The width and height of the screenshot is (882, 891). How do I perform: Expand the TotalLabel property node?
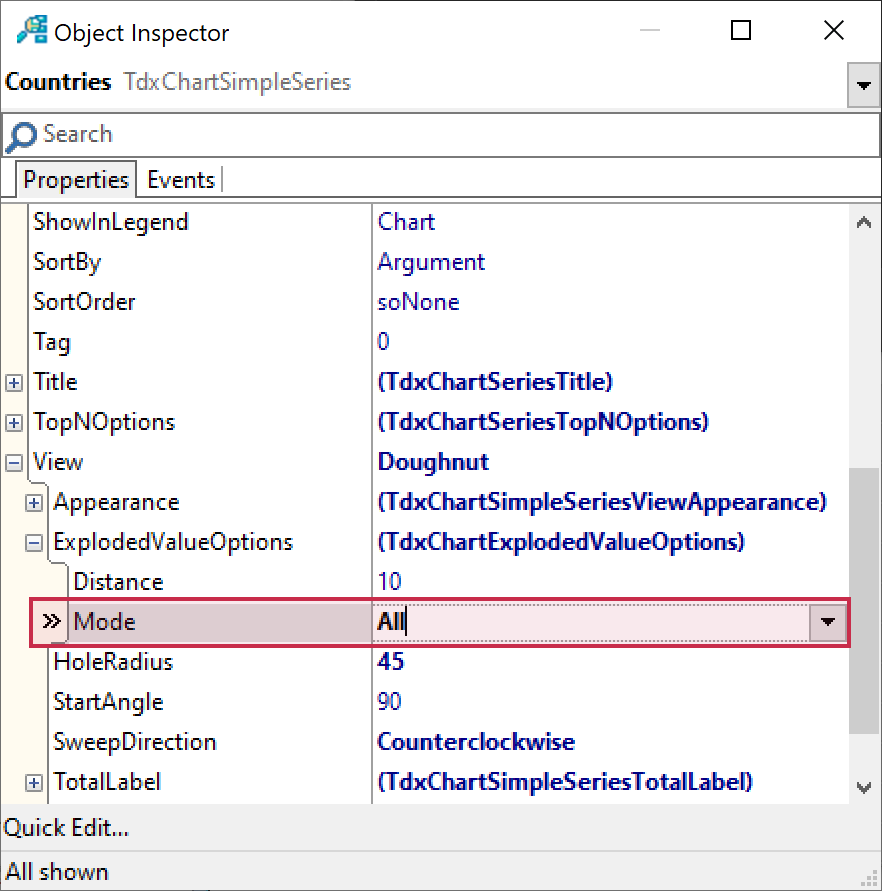(x=34, y=783)
